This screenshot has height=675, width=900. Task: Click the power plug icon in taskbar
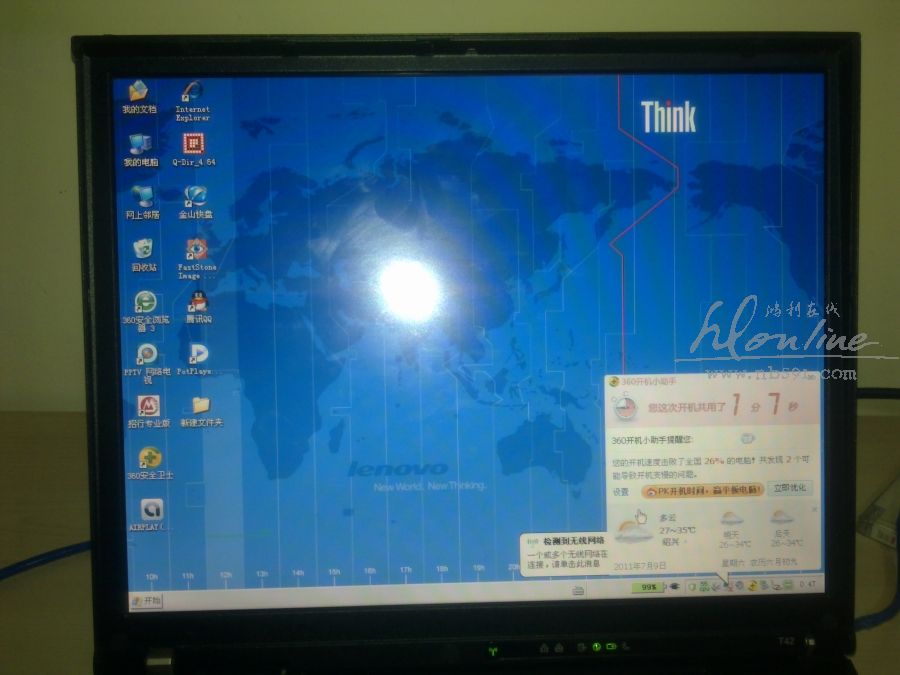click(674, 587)
